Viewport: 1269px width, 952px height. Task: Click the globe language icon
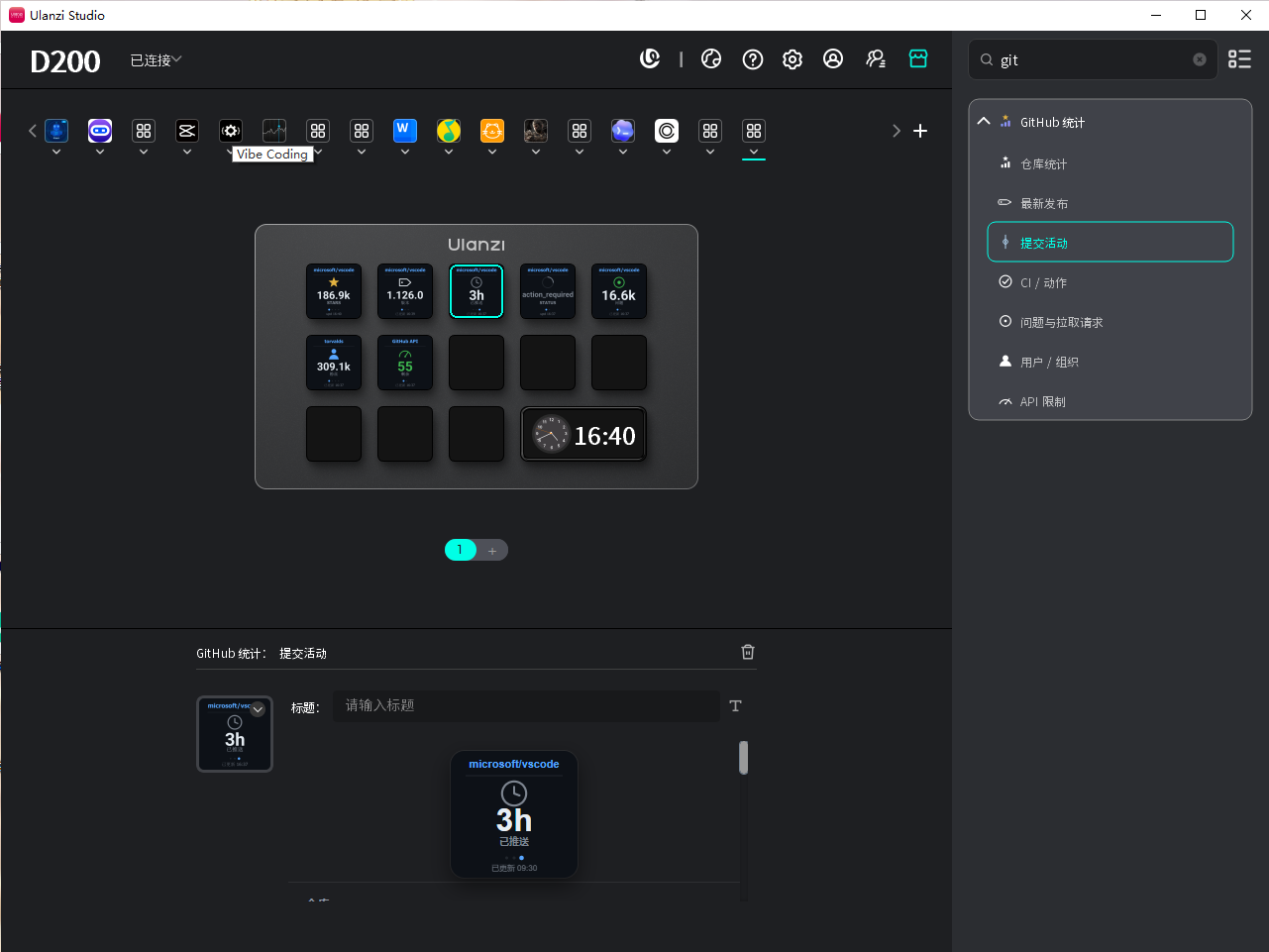pos(711,59)
